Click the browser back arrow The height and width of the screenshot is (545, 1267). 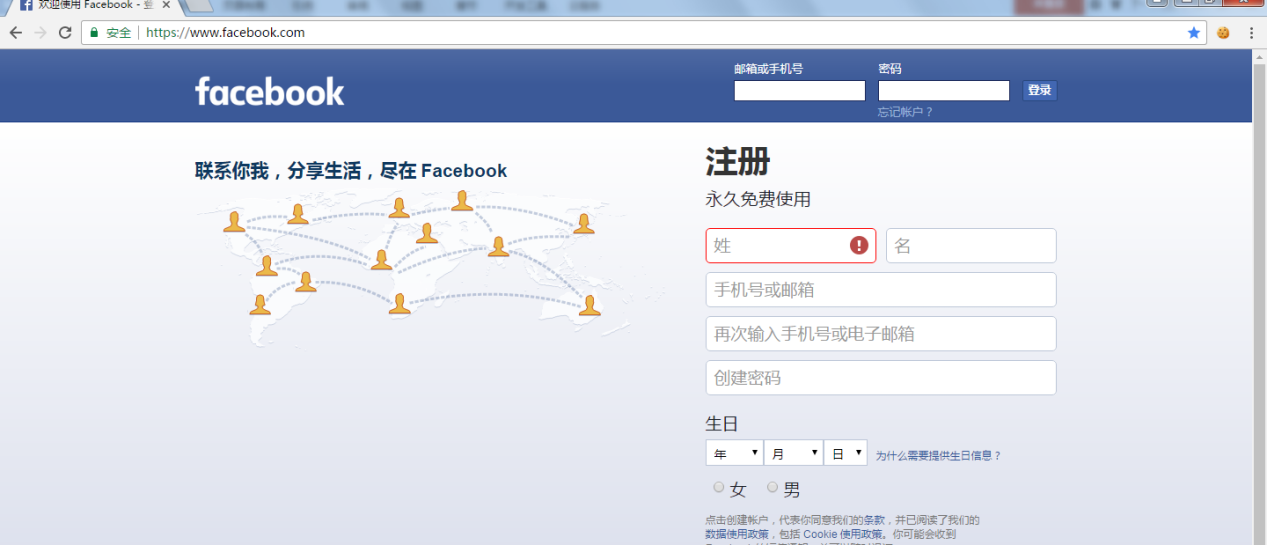tap(15, 33)
